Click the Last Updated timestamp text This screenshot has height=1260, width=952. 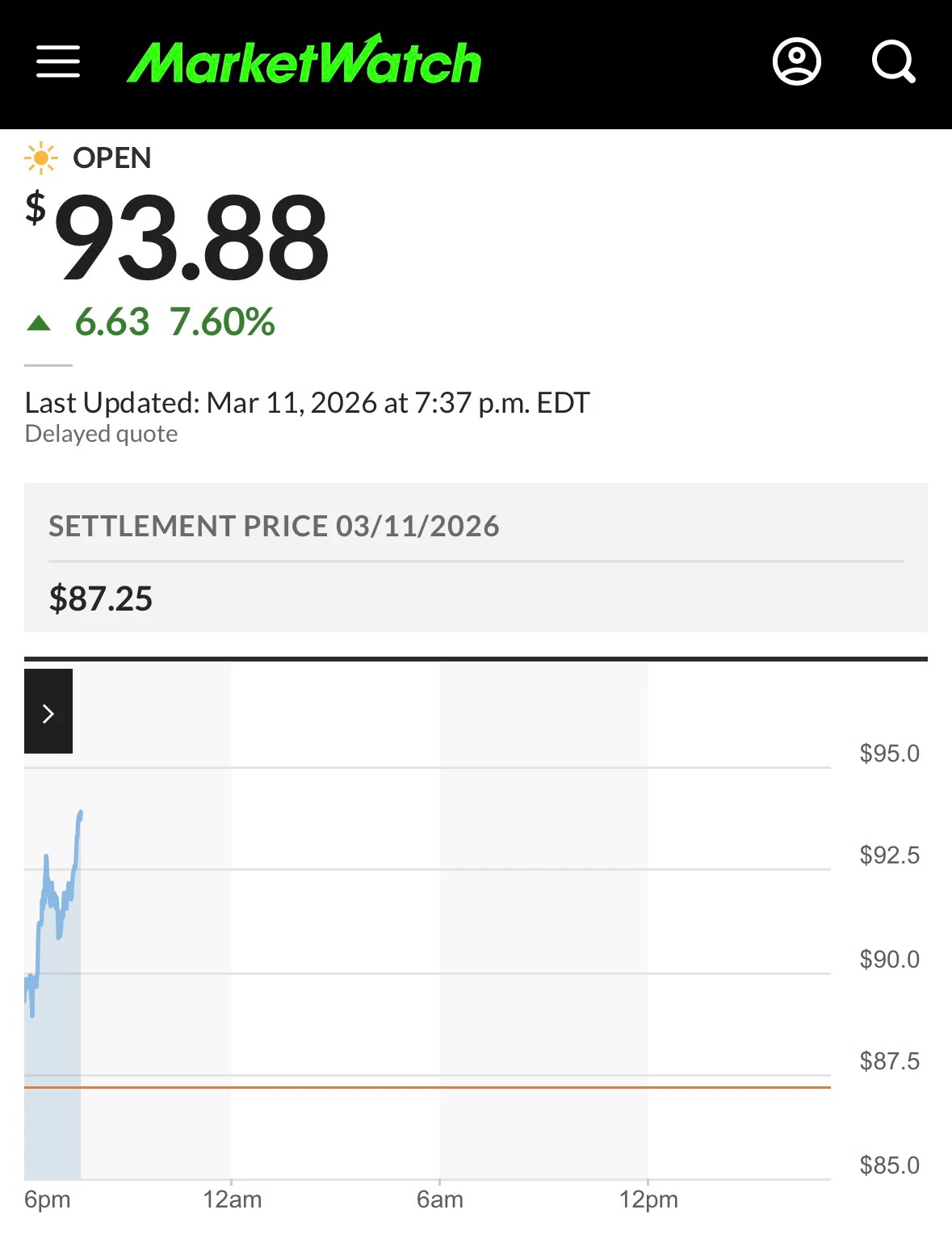[x=307, y=403]
